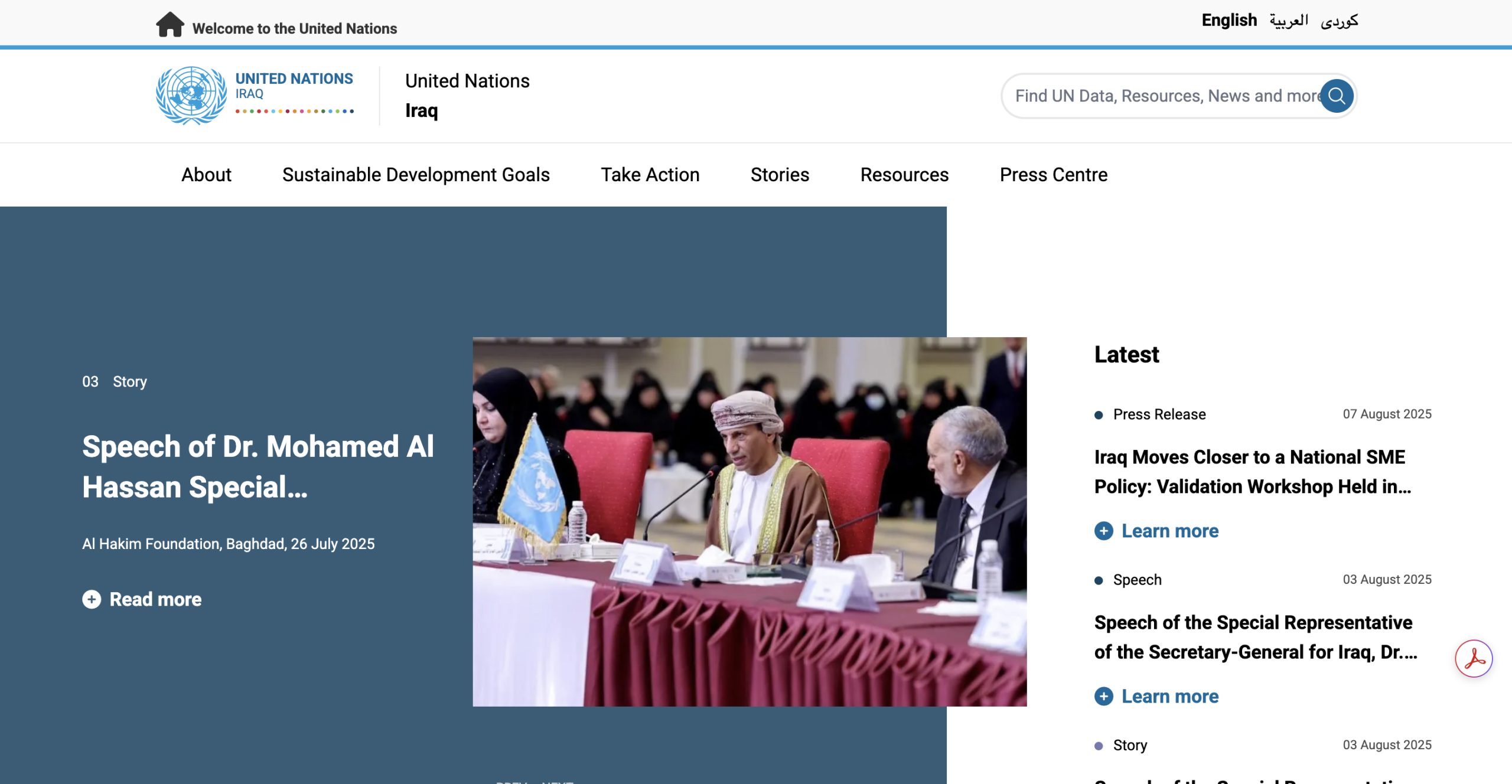Click plus icon beside Read more
The height and width of the screenshot is (784, 1512).
tap(92, 599)
